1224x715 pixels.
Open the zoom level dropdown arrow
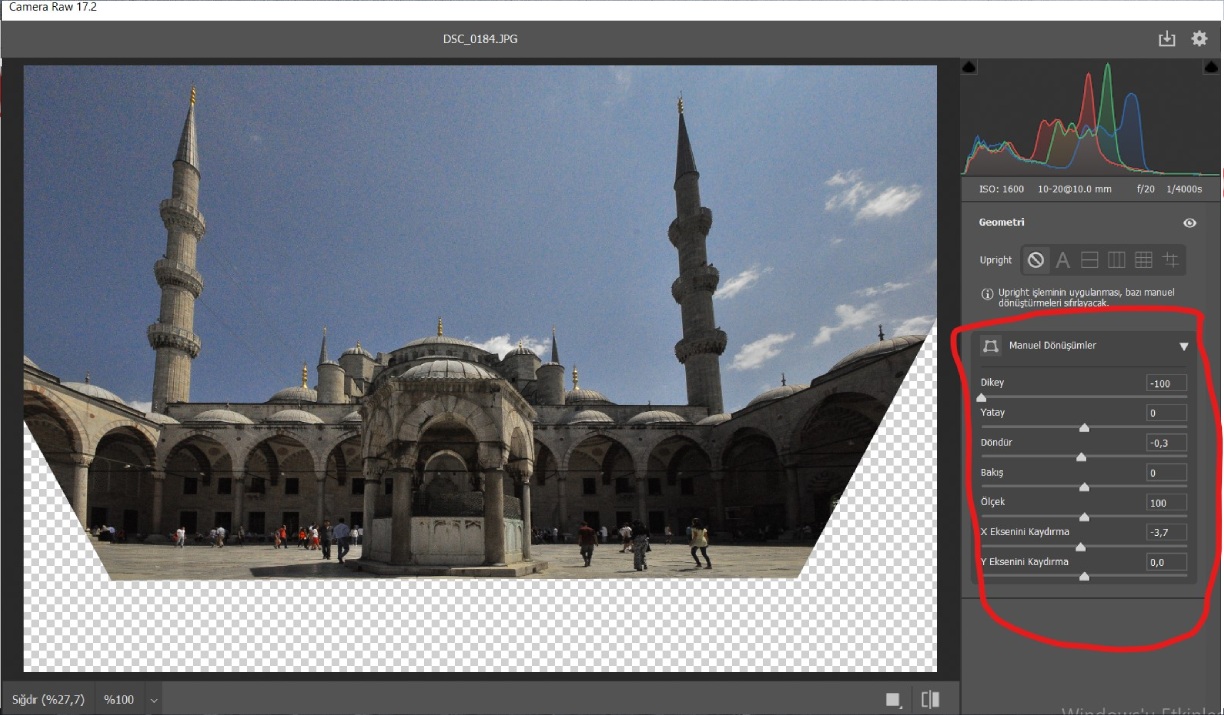pos(154,700)
